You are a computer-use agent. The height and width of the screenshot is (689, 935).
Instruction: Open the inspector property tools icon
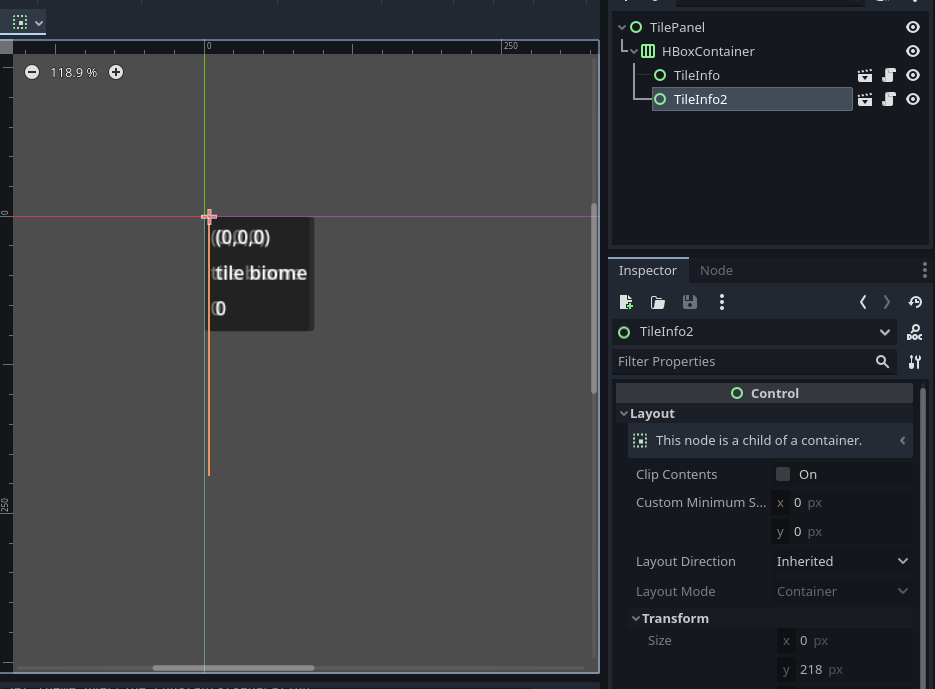point(915,362)
